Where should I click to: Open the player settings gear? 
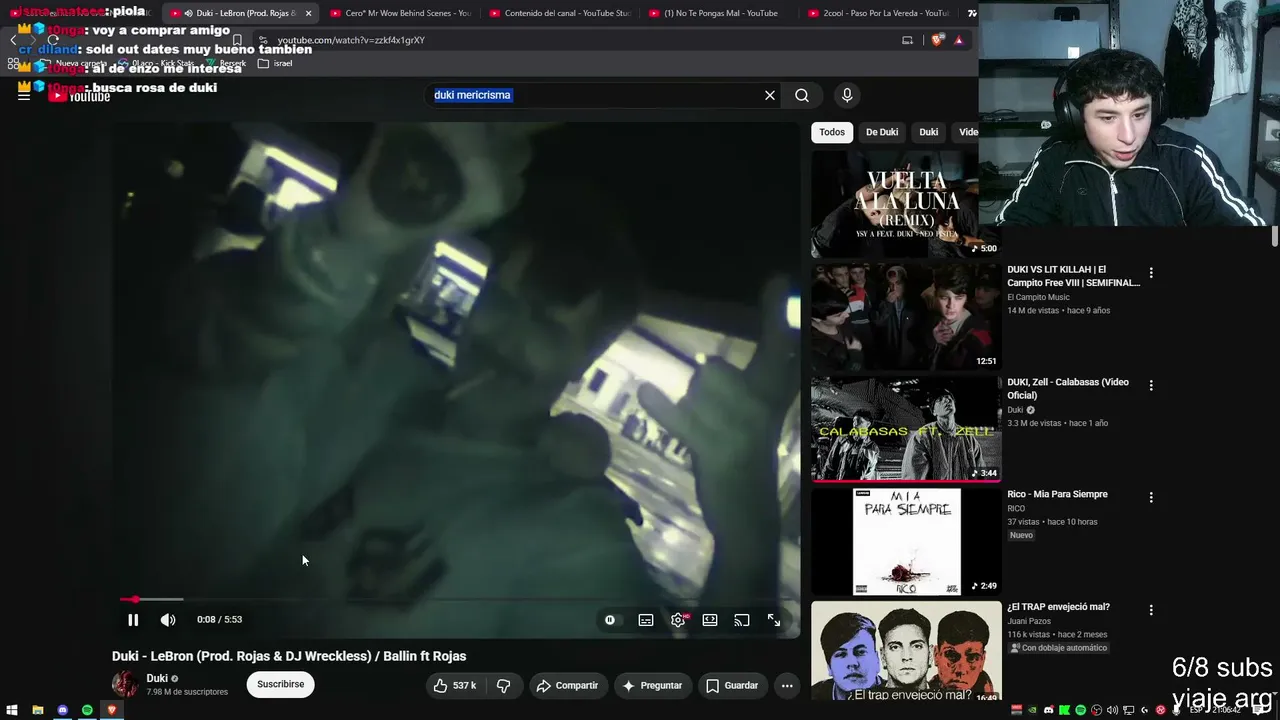pos(678,620)
